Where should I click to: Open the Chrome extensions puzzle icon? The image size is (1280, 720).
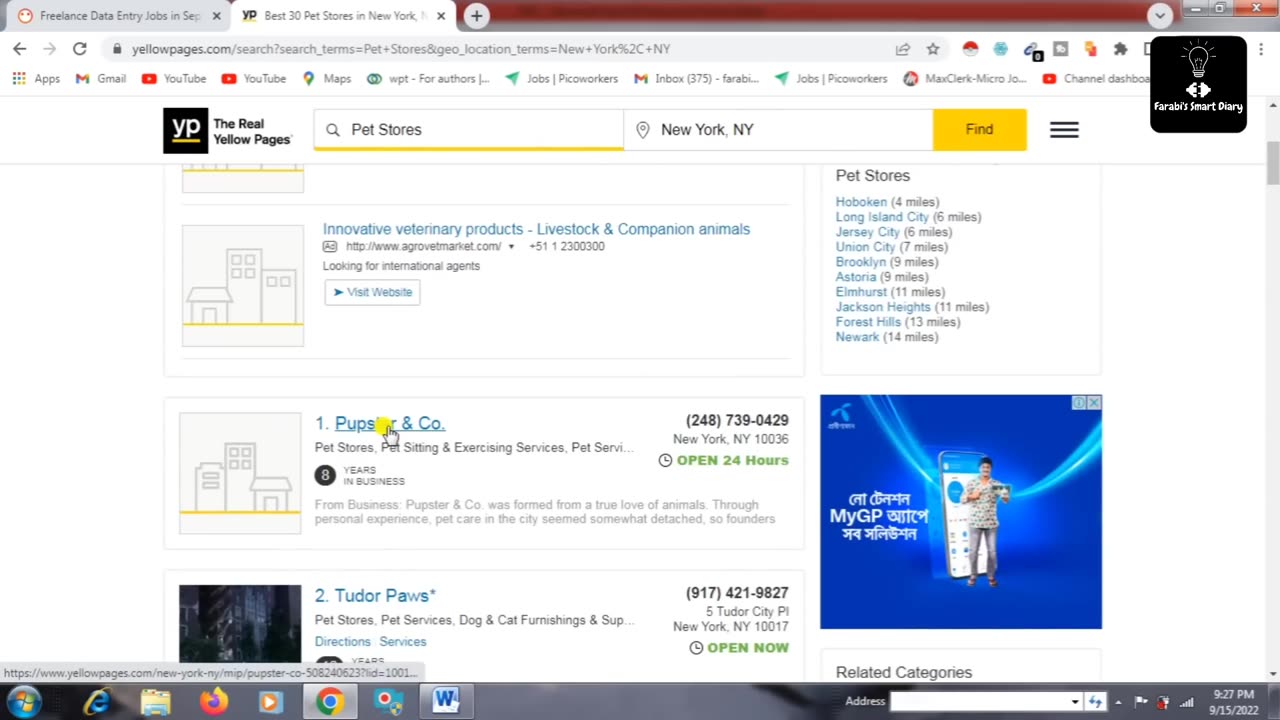coord(1120,48)
